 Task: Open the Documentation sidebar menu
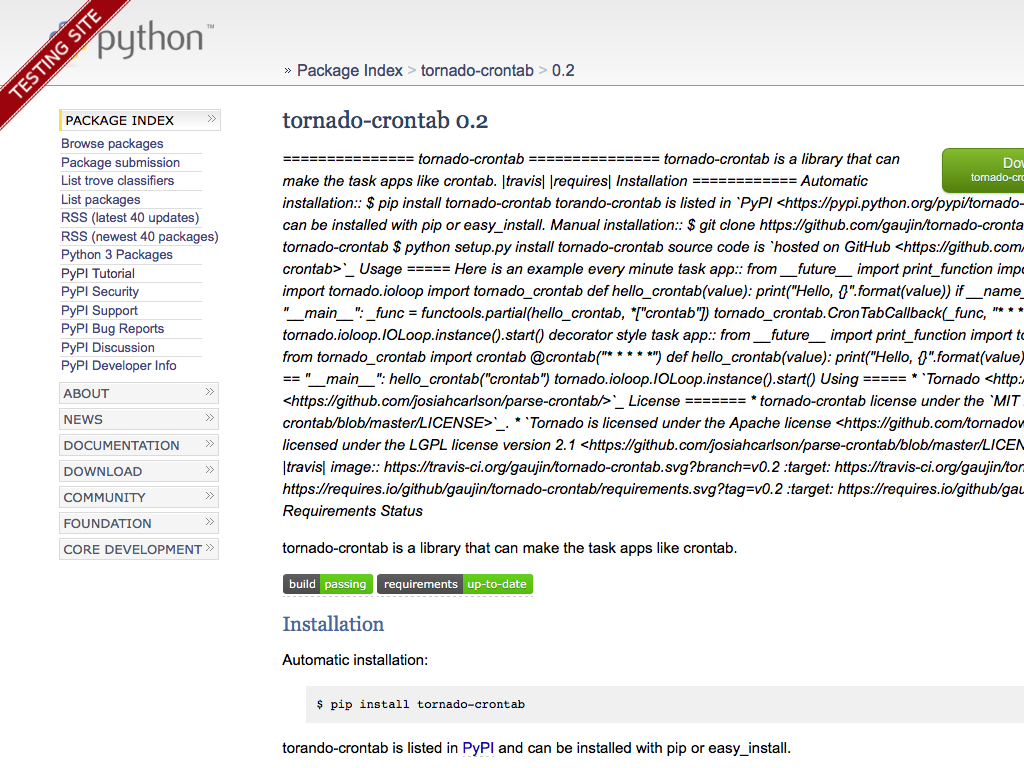coord(121,445)
